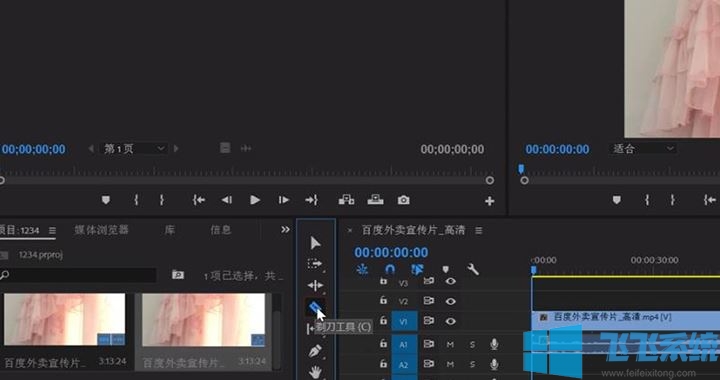The width and height of the screenshot is (720, 380).
Task: Switch to the 媒体浏览器 tab
Action: [x=101, y=230]
